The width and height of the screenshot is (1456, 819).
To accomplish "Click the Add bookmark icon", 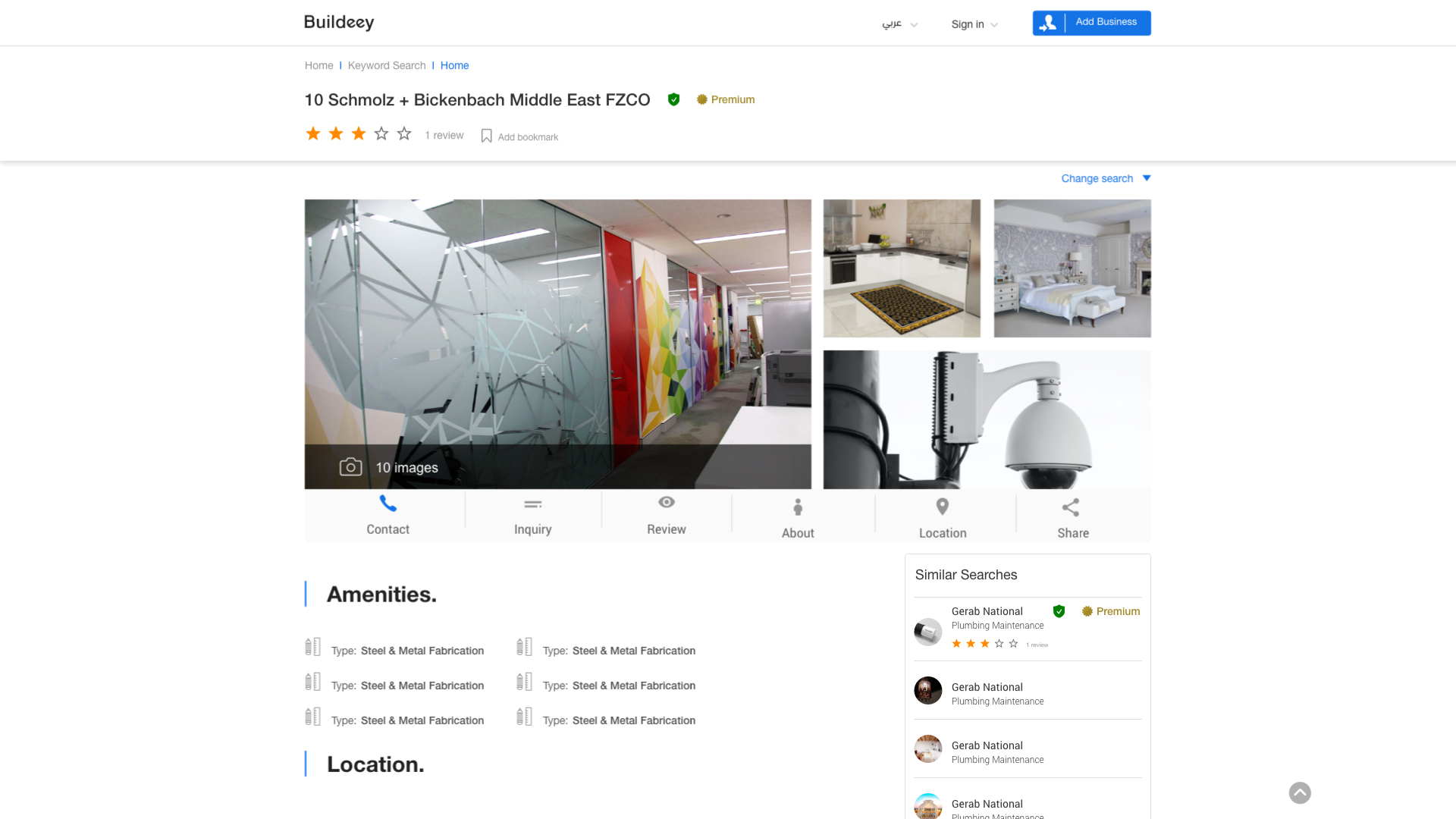I will [x=487, y=136].
